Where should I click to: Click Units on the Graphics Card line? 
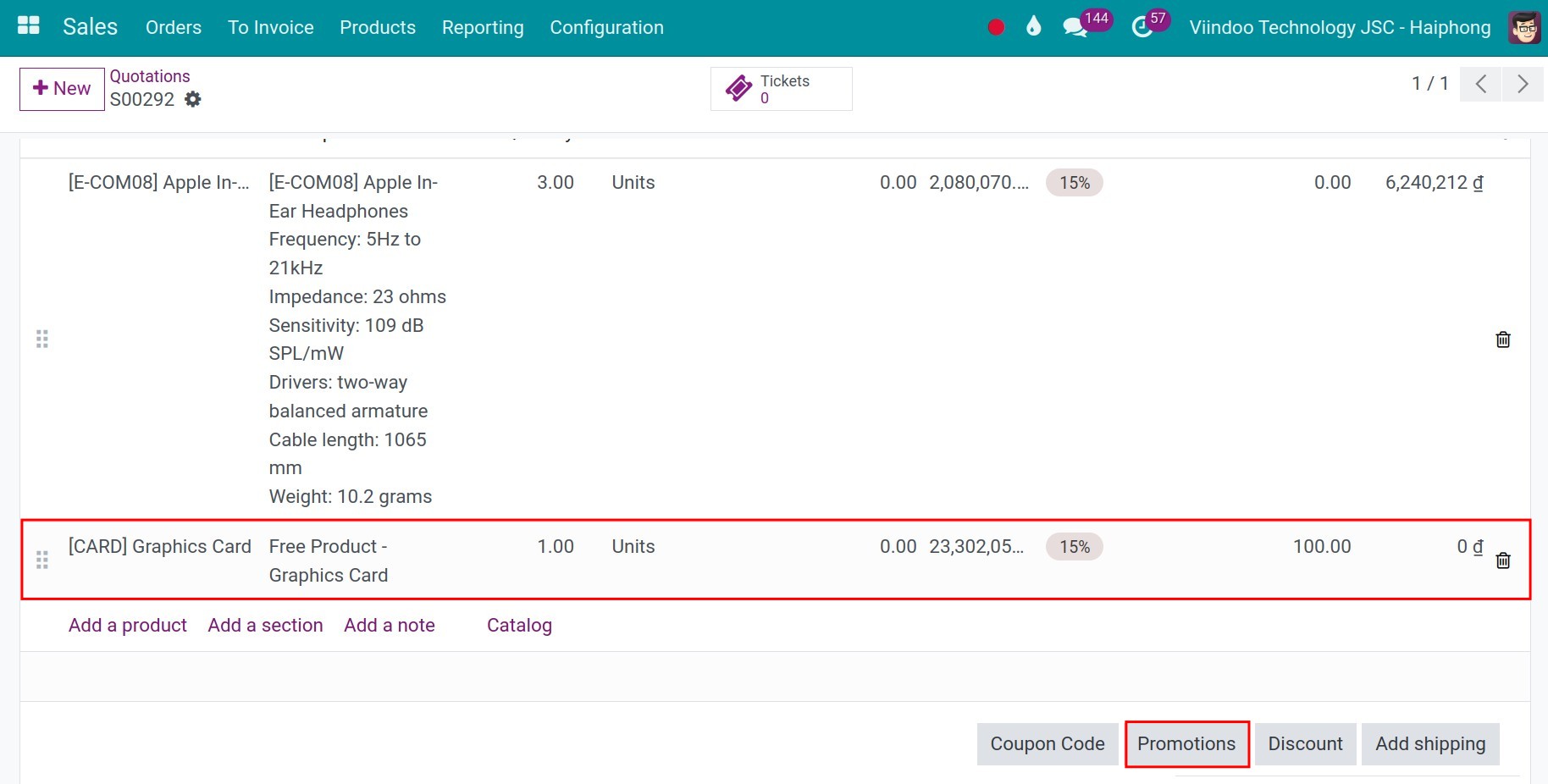pyautogui.click(x=633, y=547)
